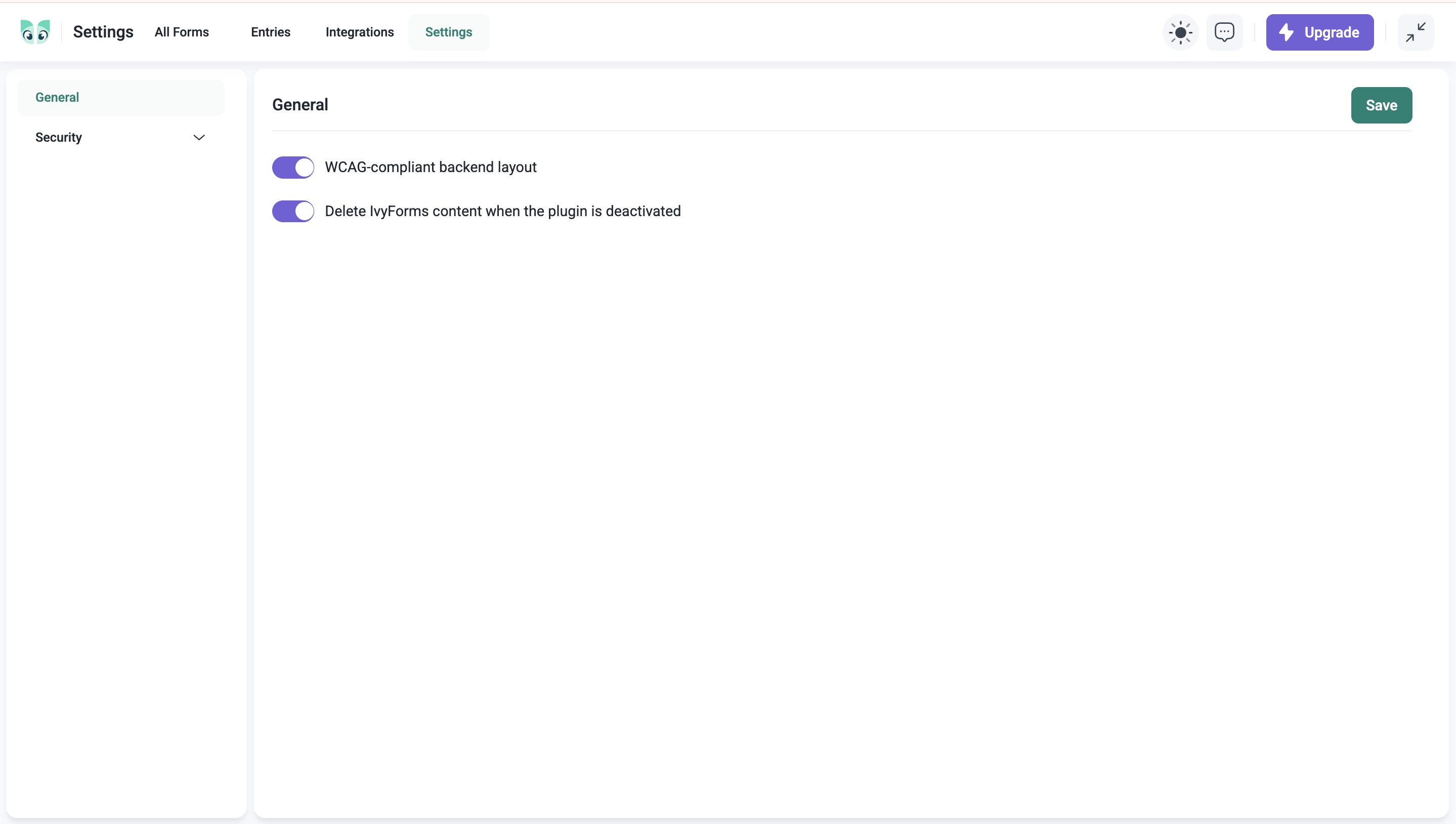Expand the Security section chevron
This screenshot has width=1456, height=824.
point(199,138)
